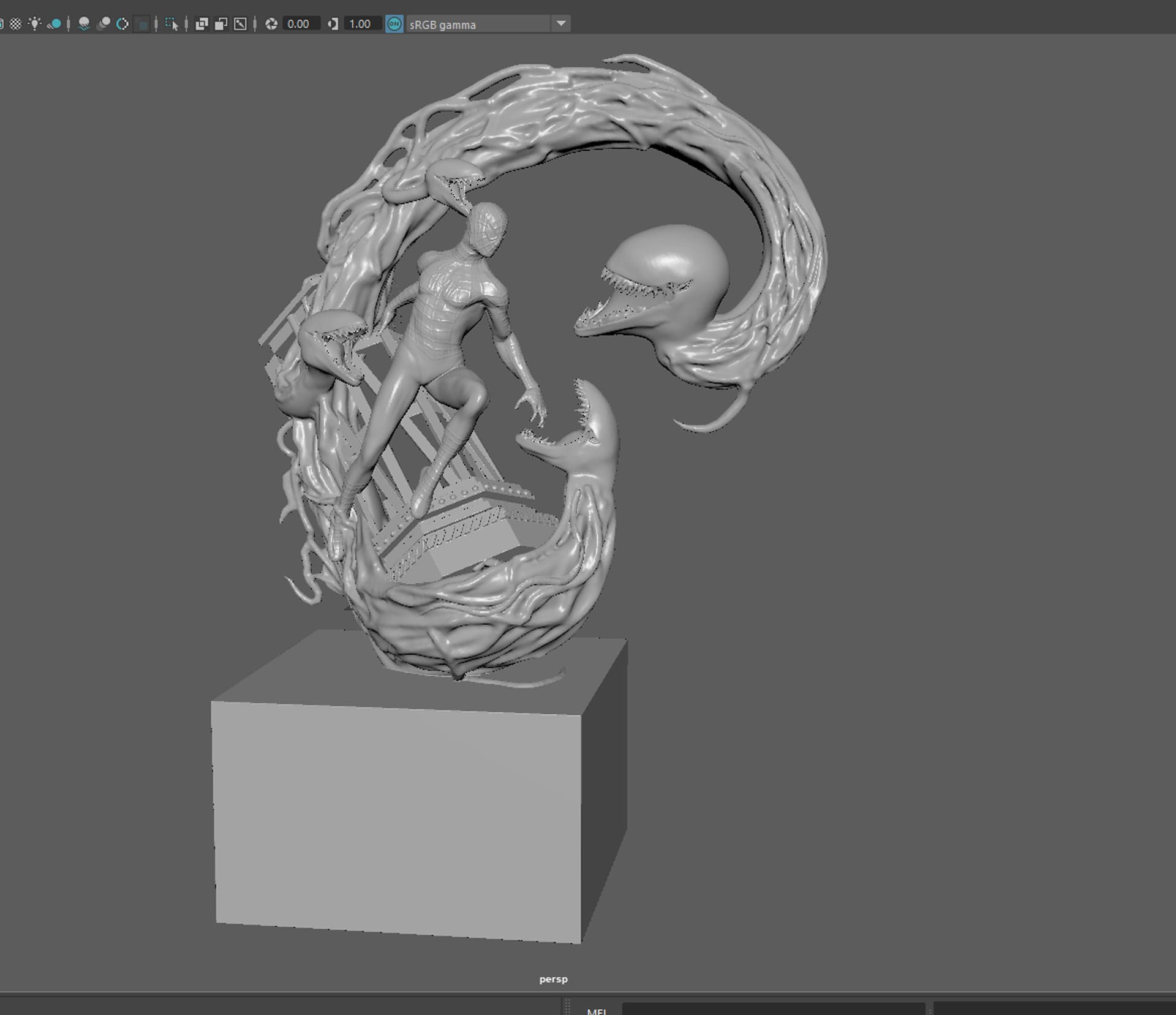Open the sRGB gamma color space dropdown
Image resolution: width=1176 pixels, height=1015 pixels.
coord(488,24)
